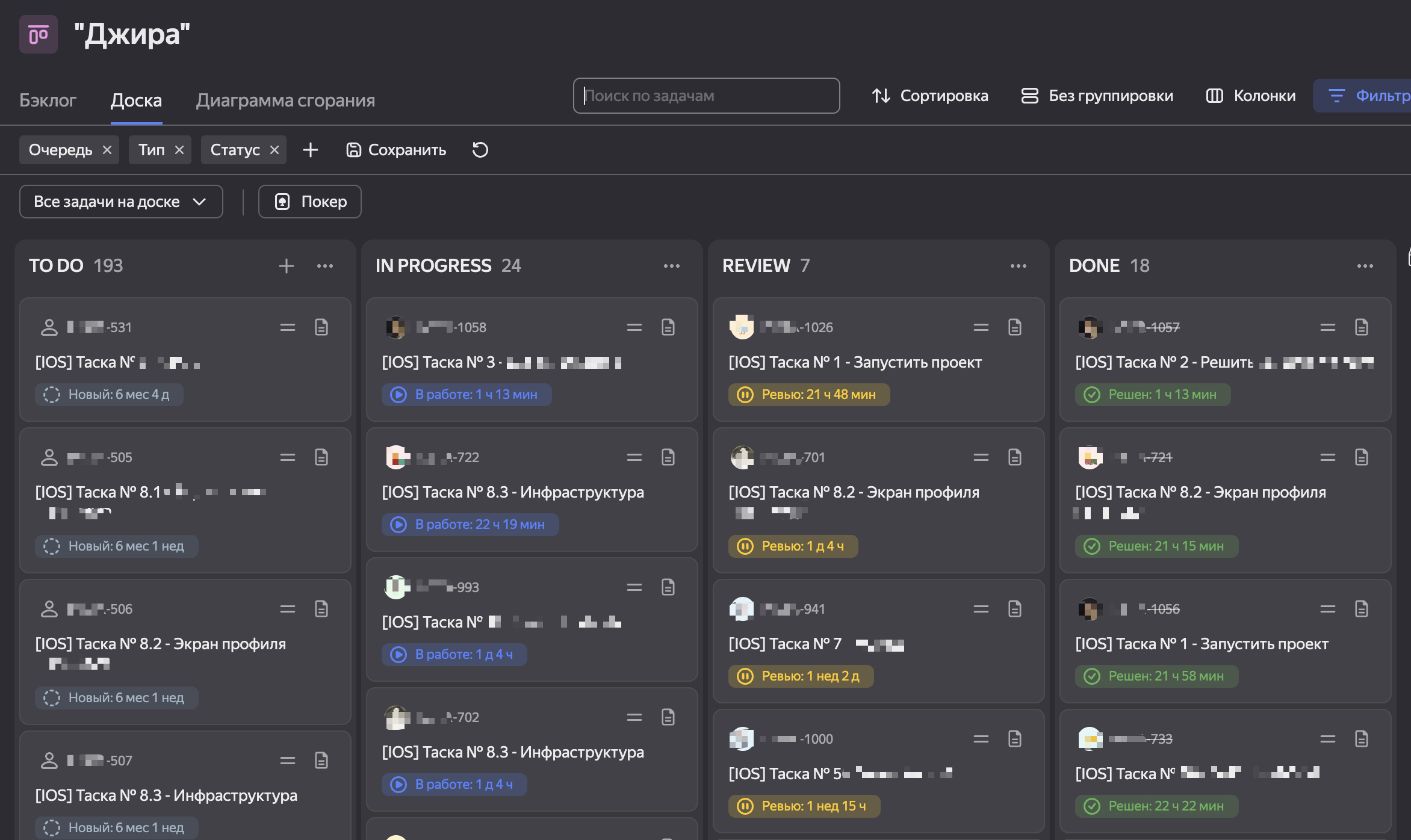Open the "Без группировки" grouping dropdown
Image resolution: width=1411 pixels, height=840 pixels.
click(x=1097, y=96)
